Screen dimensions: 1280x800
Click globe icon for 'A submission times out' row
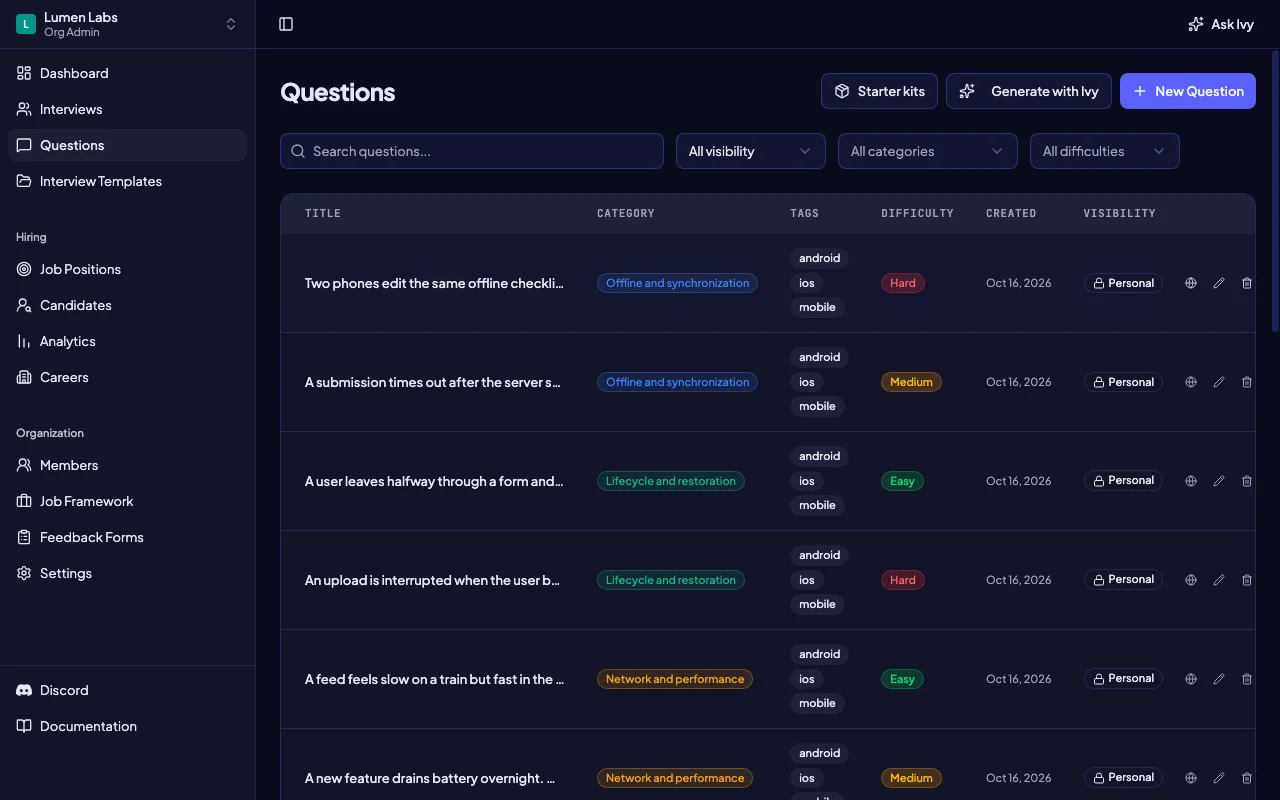1191,382
